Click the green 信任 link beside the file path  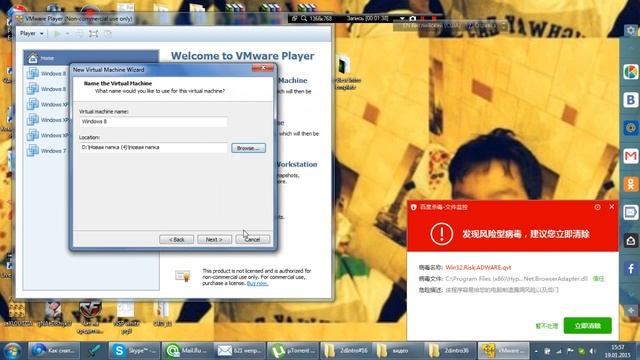point(598,279)
